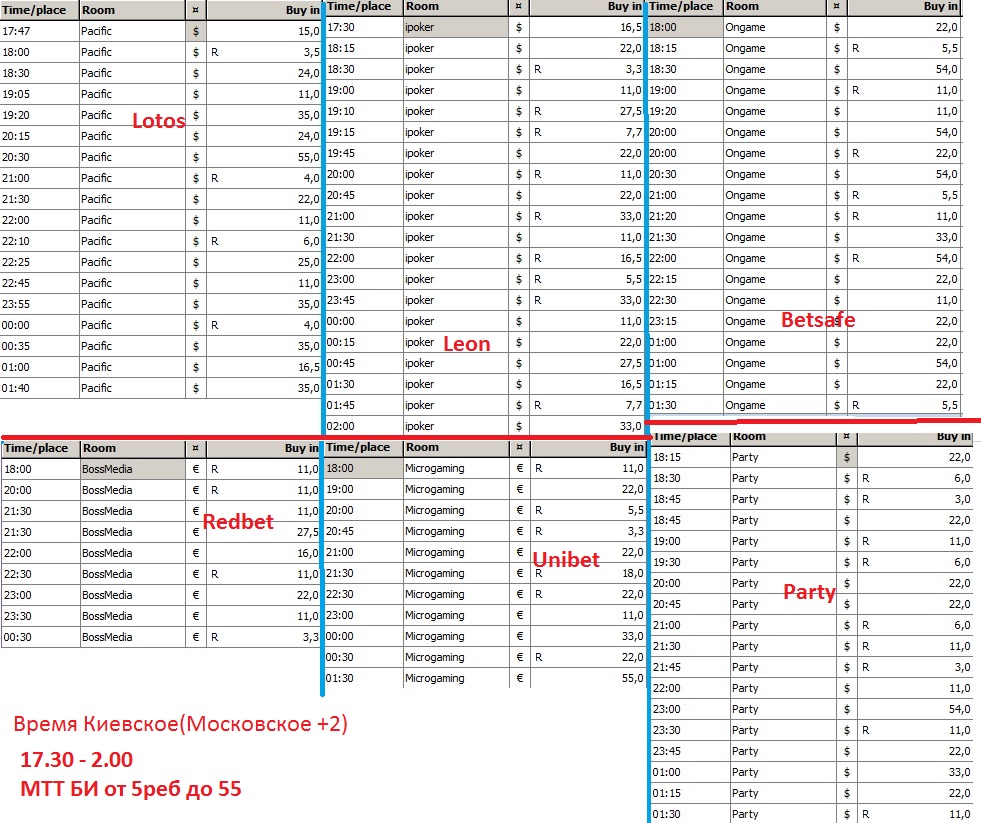Click Room header above the Ongame rows
This screenshot has width=981, height=823.
[x=775, y=7]
